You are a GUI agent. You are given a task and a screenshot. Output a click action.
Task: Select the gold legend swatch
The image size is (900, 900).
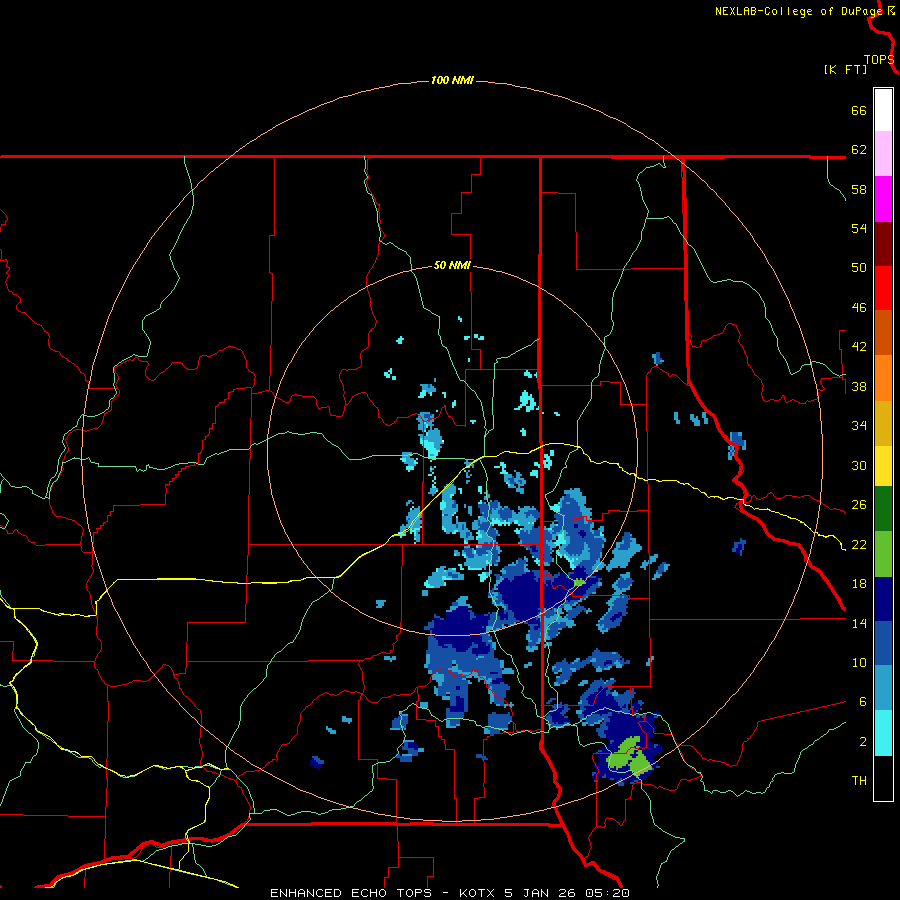point(883,423)
